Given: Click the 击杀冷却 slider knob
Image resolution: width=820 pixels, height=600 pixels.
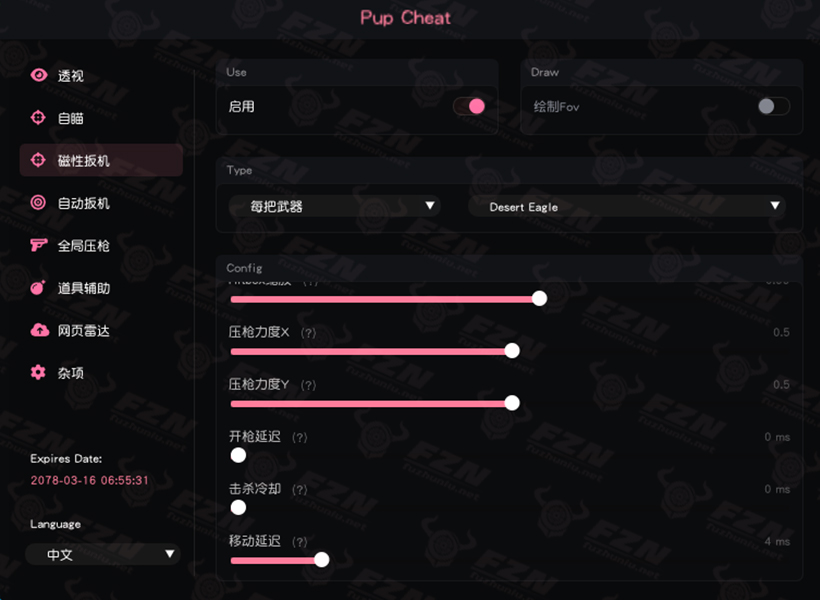Looking at the screenshot, I should pos(238,507).
